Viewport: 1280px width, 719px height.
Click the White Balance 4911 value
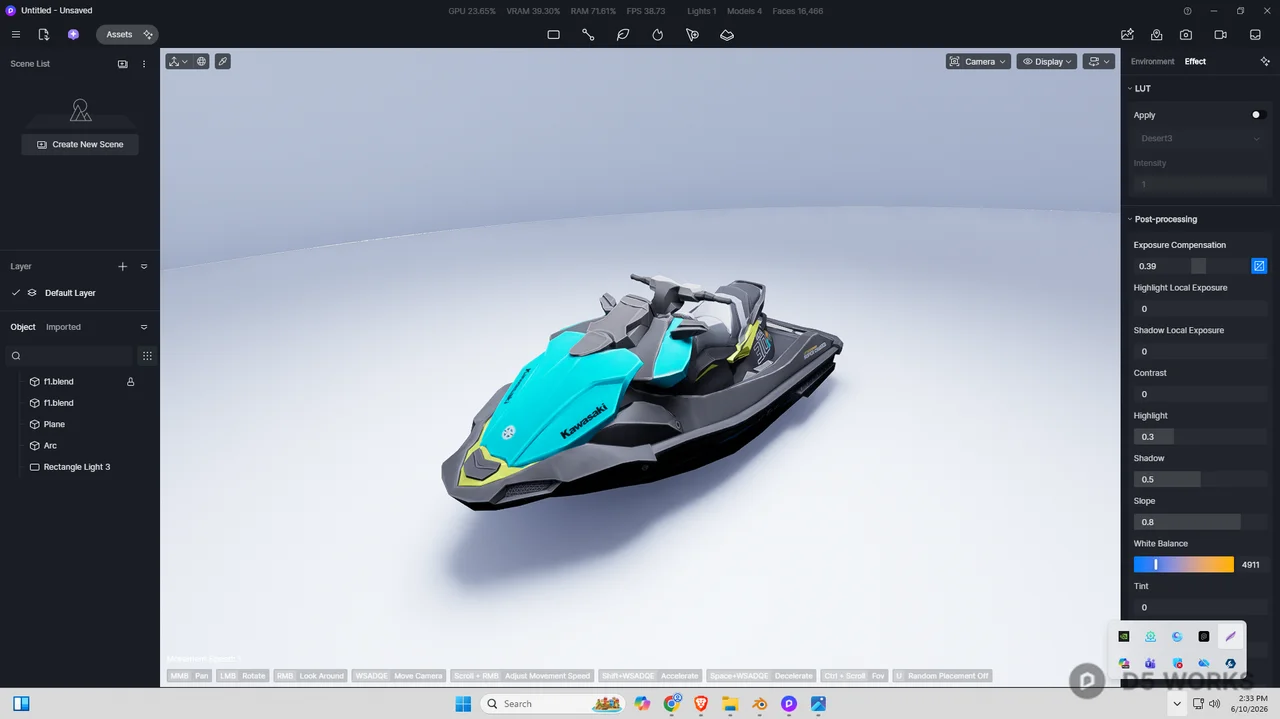point(1251,565)
